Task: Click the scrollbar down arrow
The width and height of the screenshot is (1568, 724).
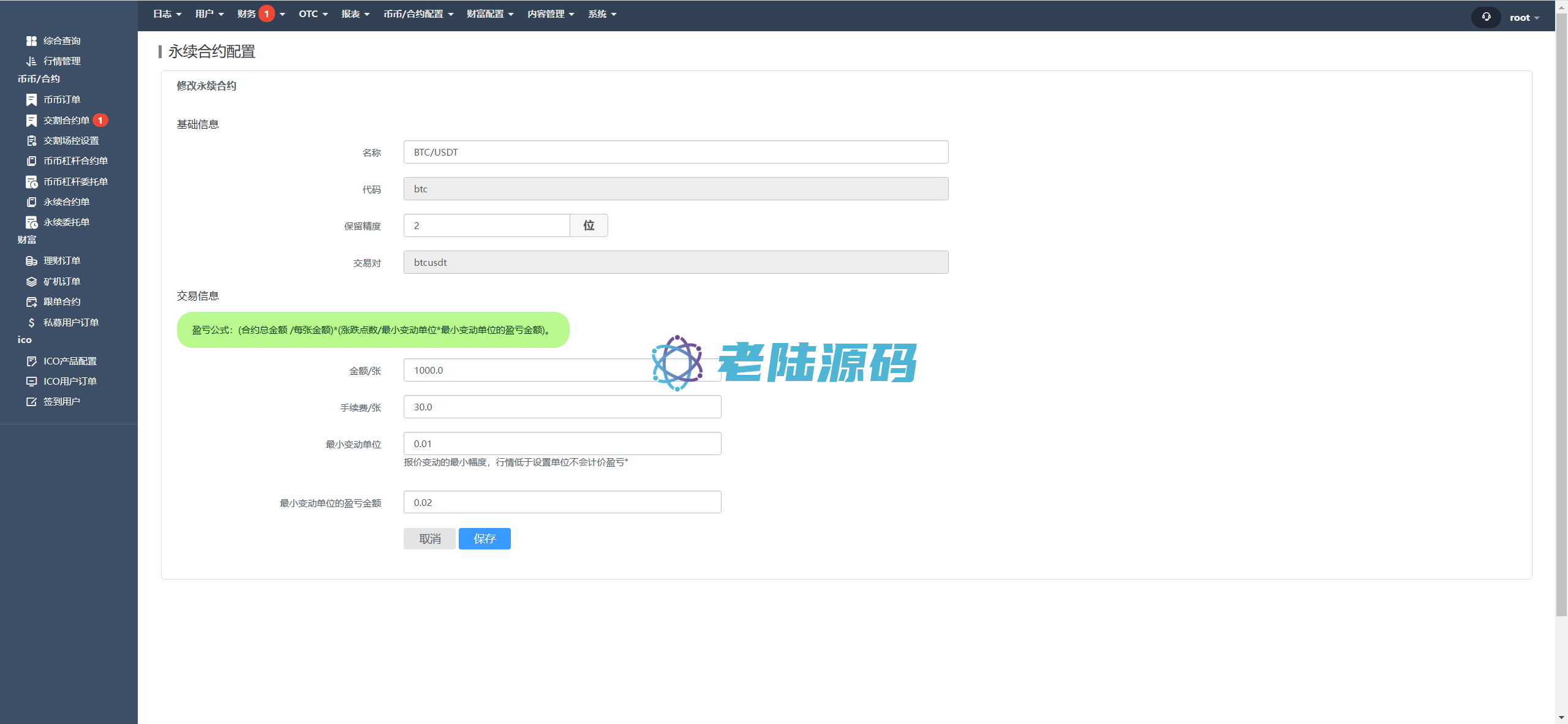Action: point(1561,717)
